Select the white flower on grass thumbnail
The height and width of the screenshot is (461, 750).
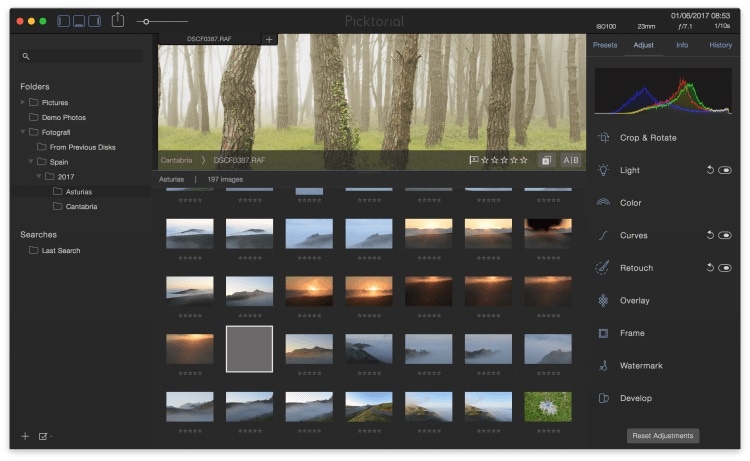548,407
